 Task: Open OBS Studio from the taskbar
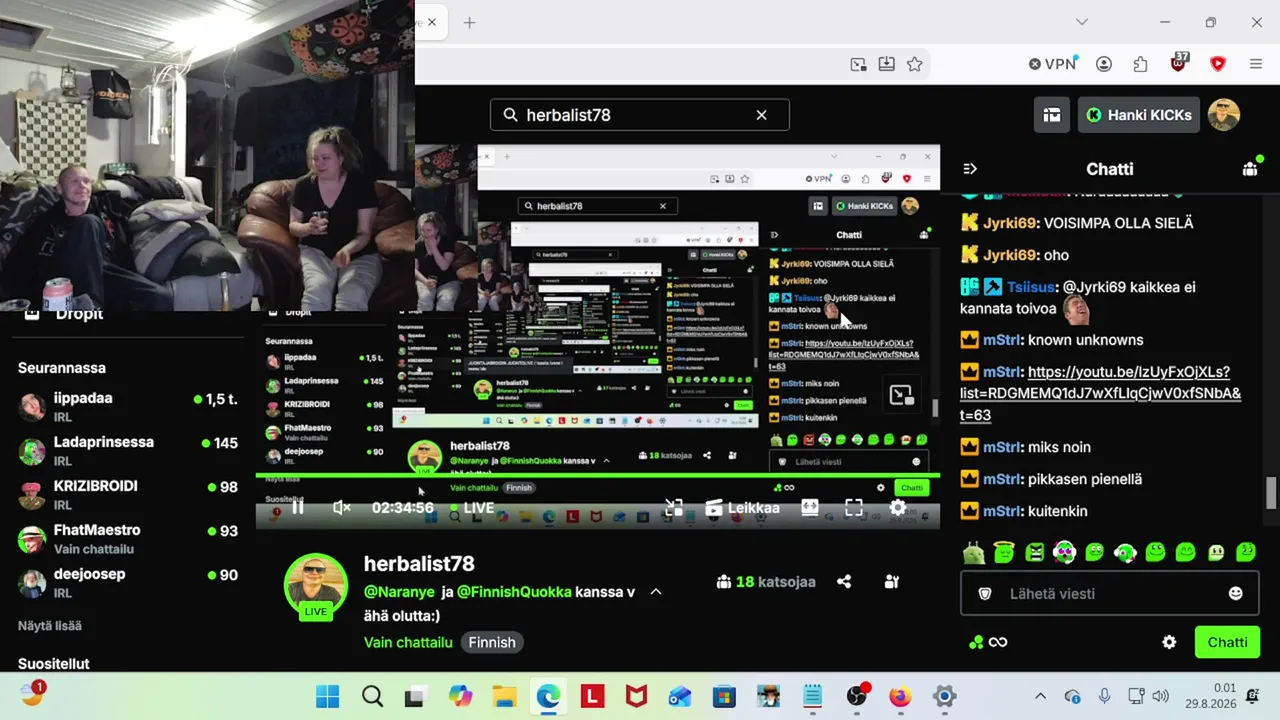[x=857, y=696]
